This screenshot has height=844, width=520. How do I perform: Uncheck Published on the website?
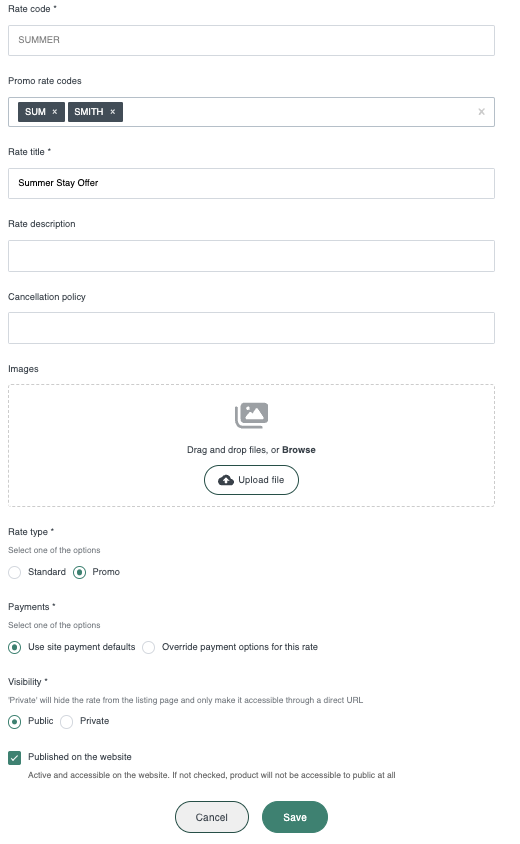(15, 758)
